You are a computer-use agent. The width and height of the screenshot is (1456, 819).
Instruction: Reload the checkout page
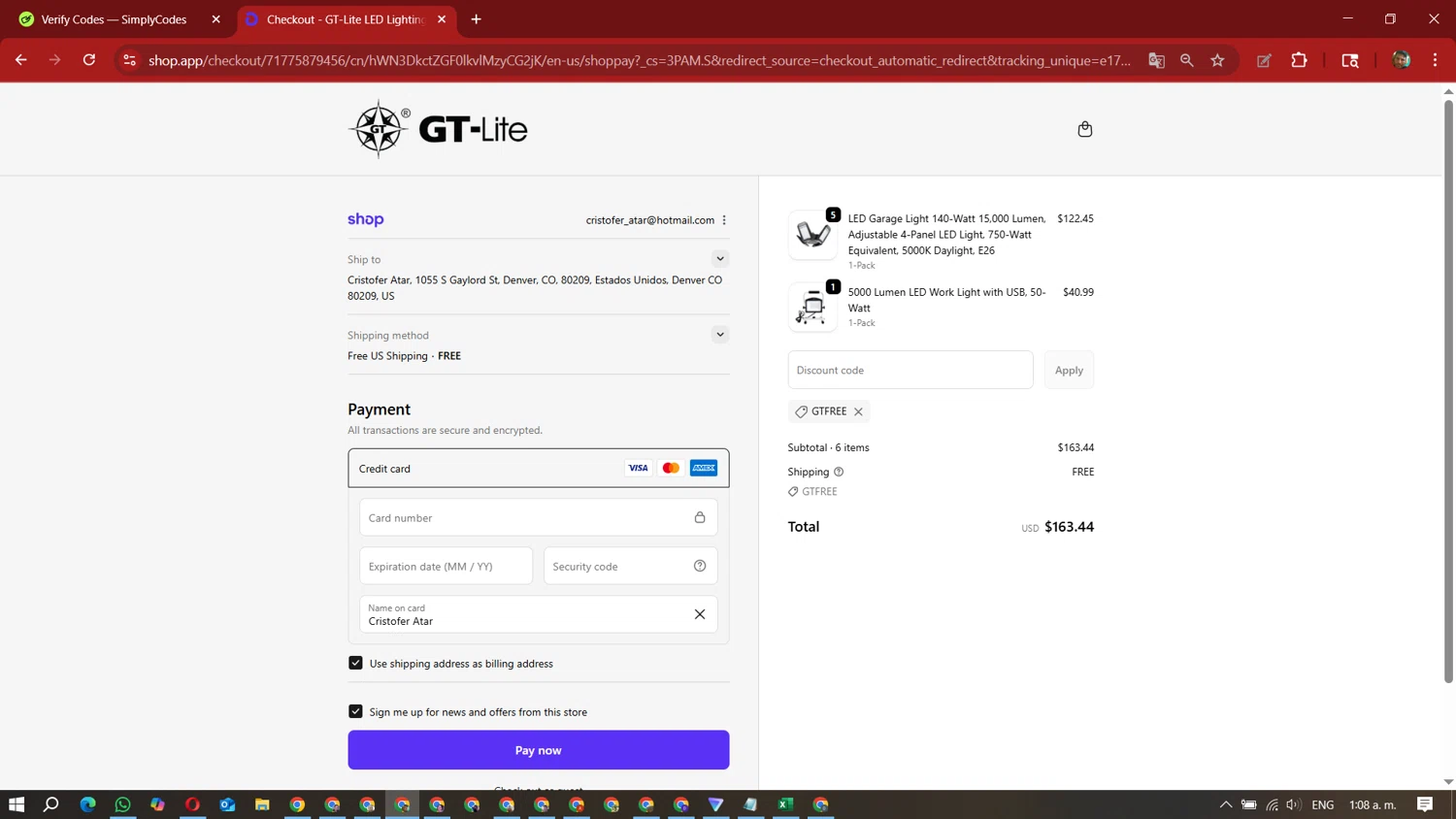pos(89,60)
